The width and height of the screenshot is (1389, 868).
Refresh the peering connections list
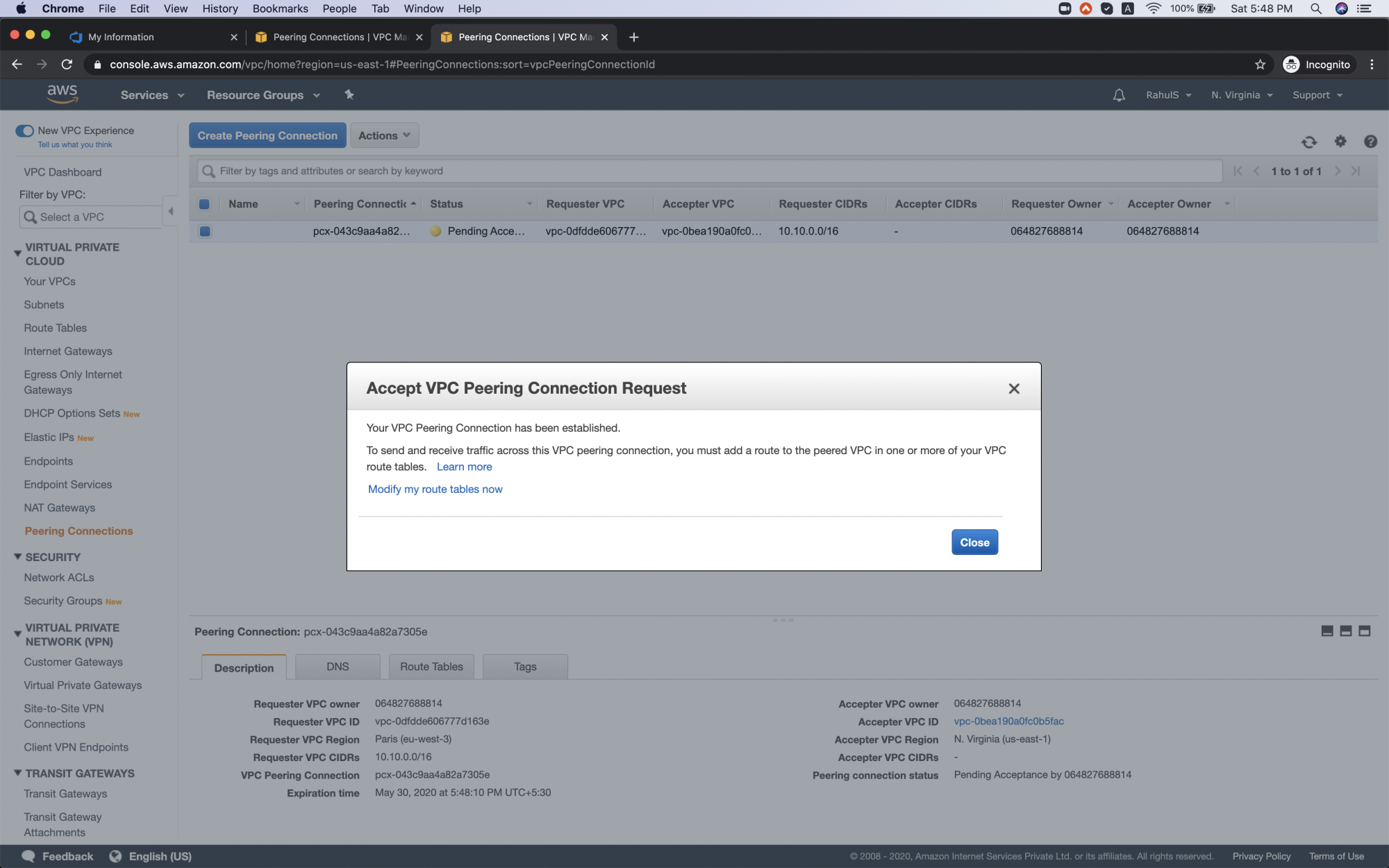pyautogui.click(x=1309, y=142)
